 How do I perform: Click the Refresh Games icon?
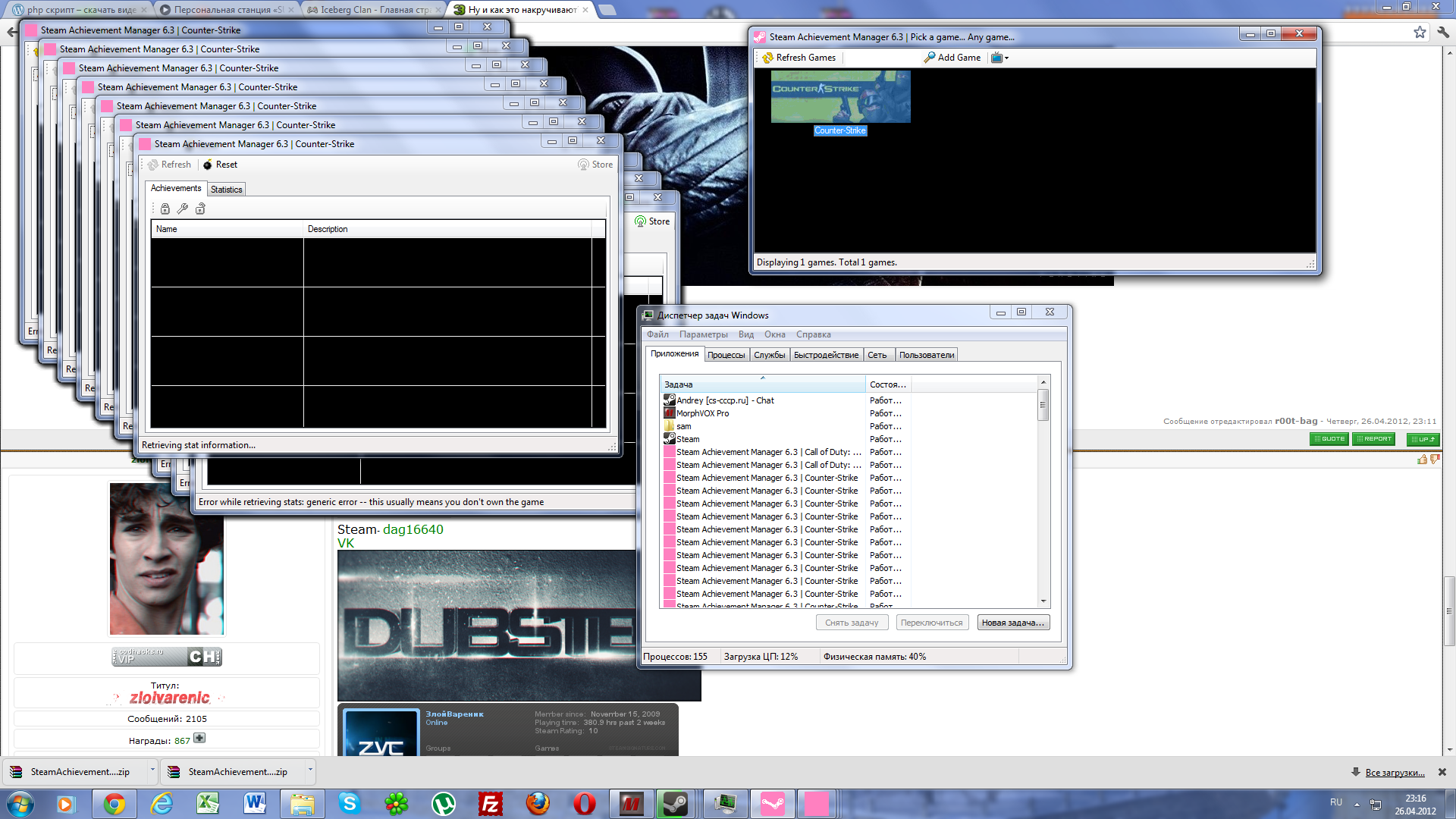pyautogui.click(x=768, y=58)
